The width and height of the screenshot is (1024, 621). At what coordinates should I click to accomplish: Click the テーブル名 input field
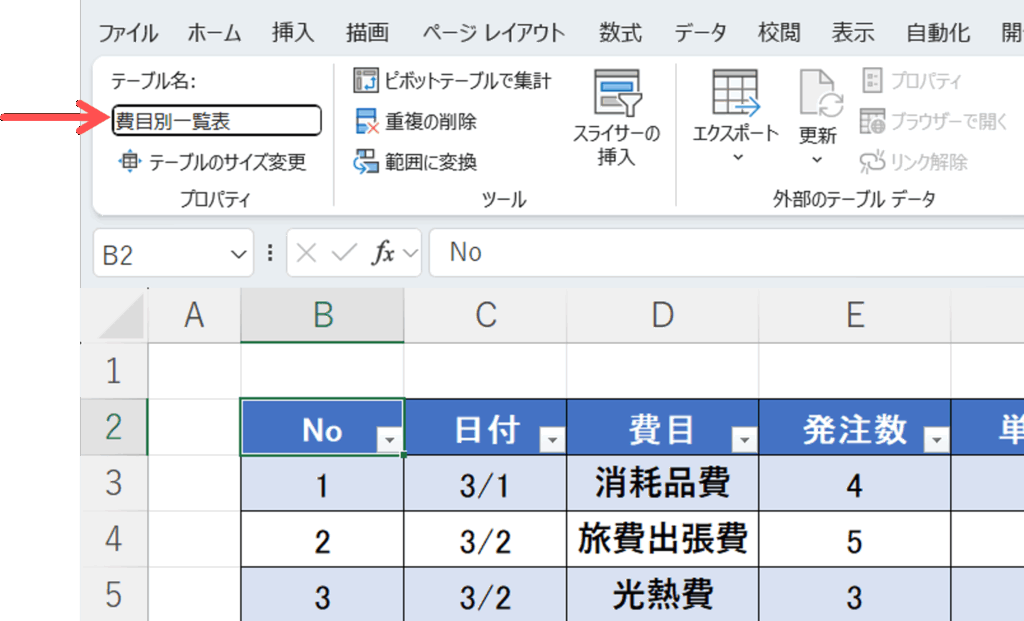pyautogui.click(x=216, y=121)
